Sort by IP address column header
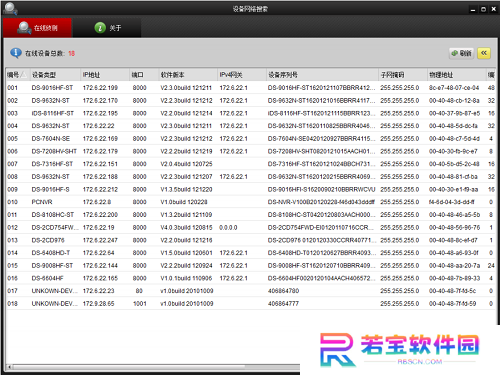500x375 pixels. 105,75
